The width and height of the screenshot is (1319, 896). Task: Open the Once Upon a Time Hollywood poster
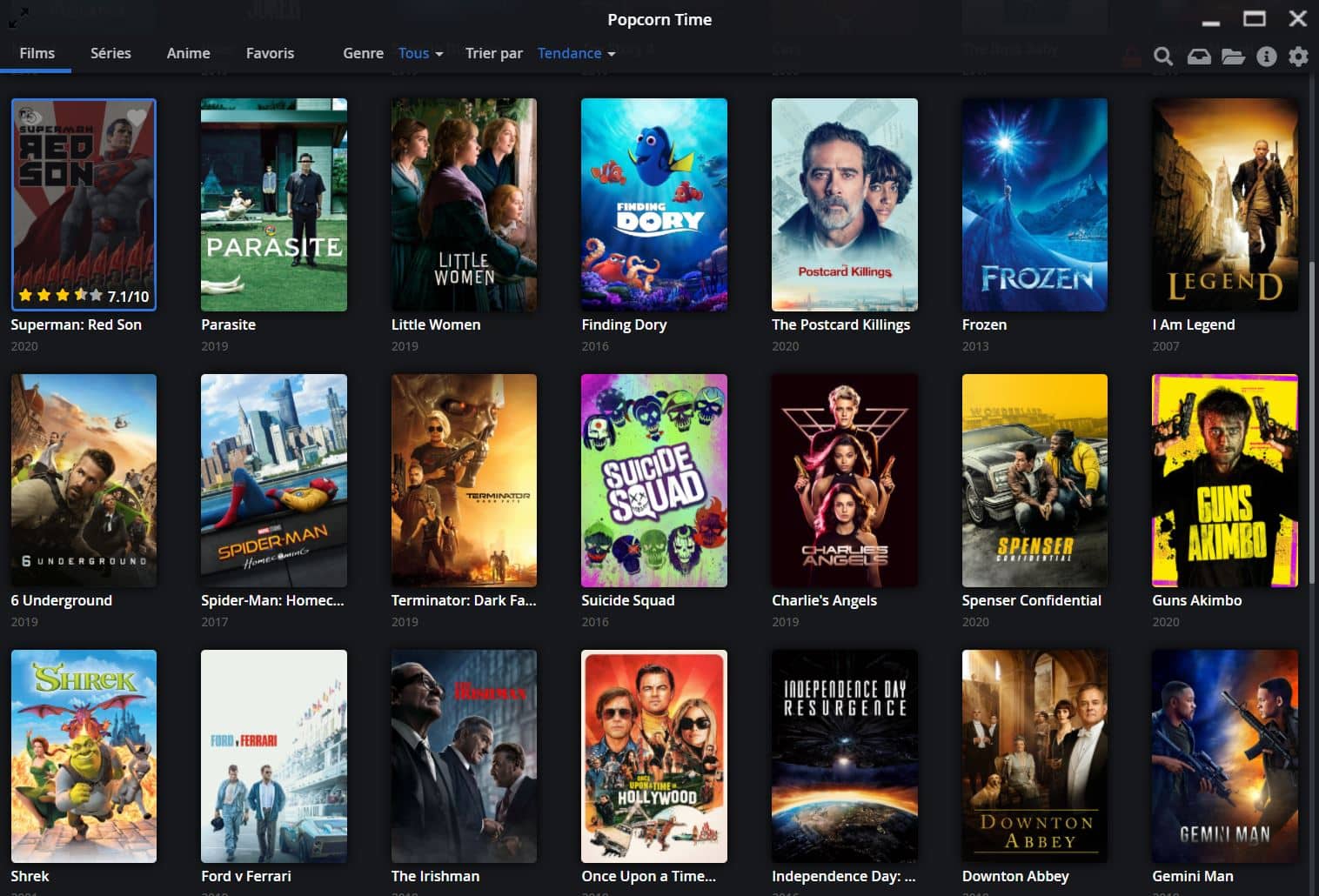(654, 756)
